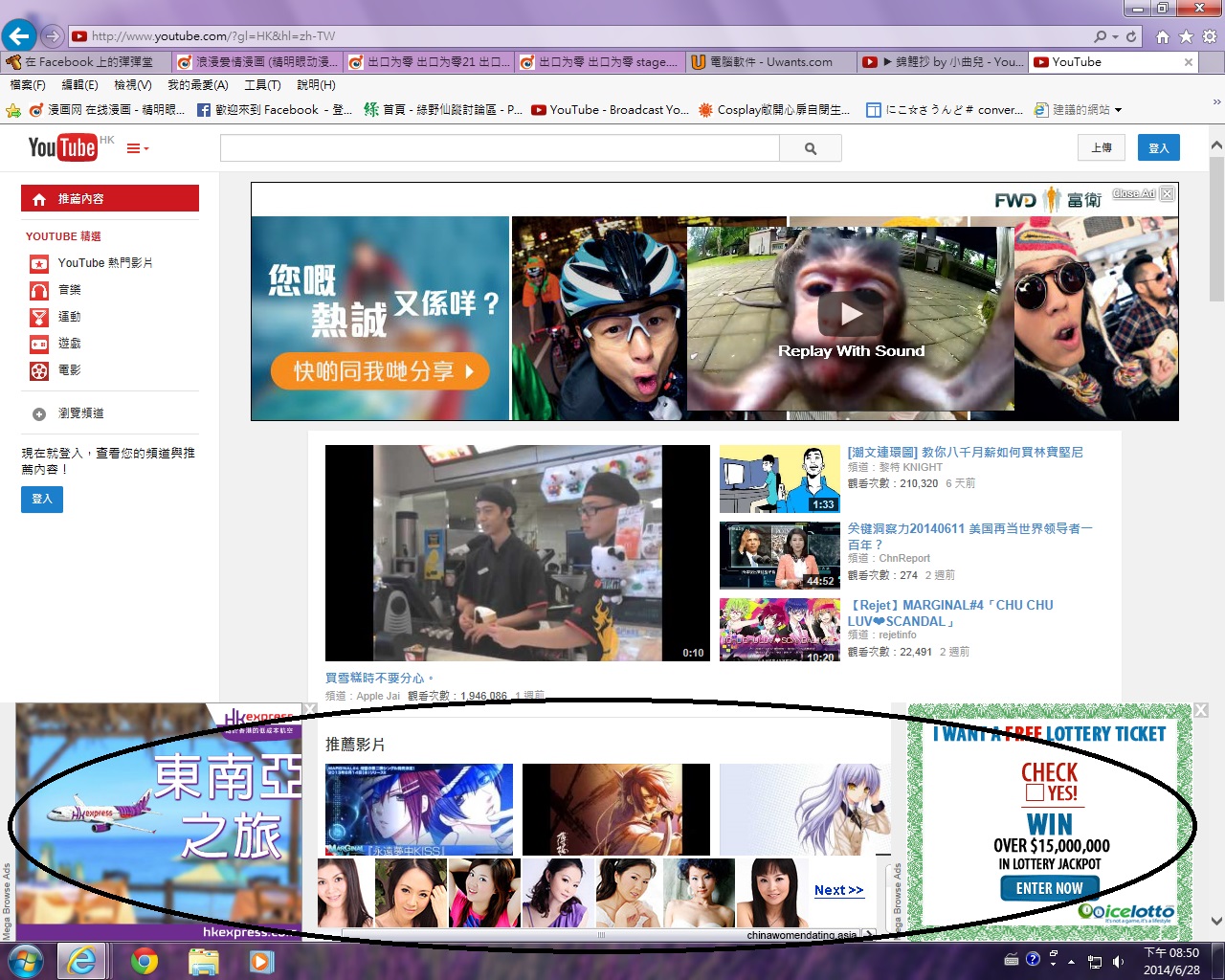
Task: Click the YouTube 熱門影片 sidebar icon
Action: click(x=39, y=263)
